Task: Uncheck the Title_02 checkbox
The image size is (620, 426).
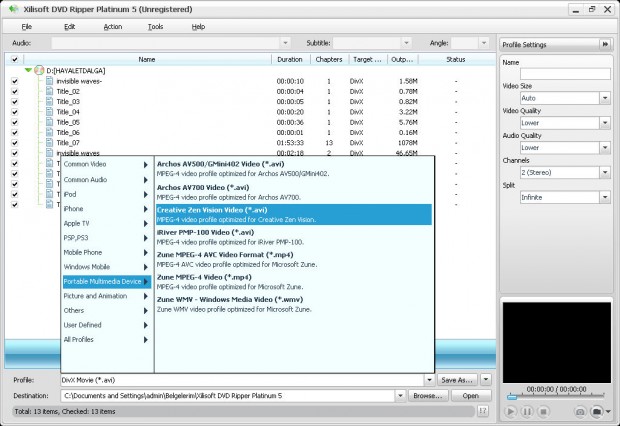Action: point(15,91)
